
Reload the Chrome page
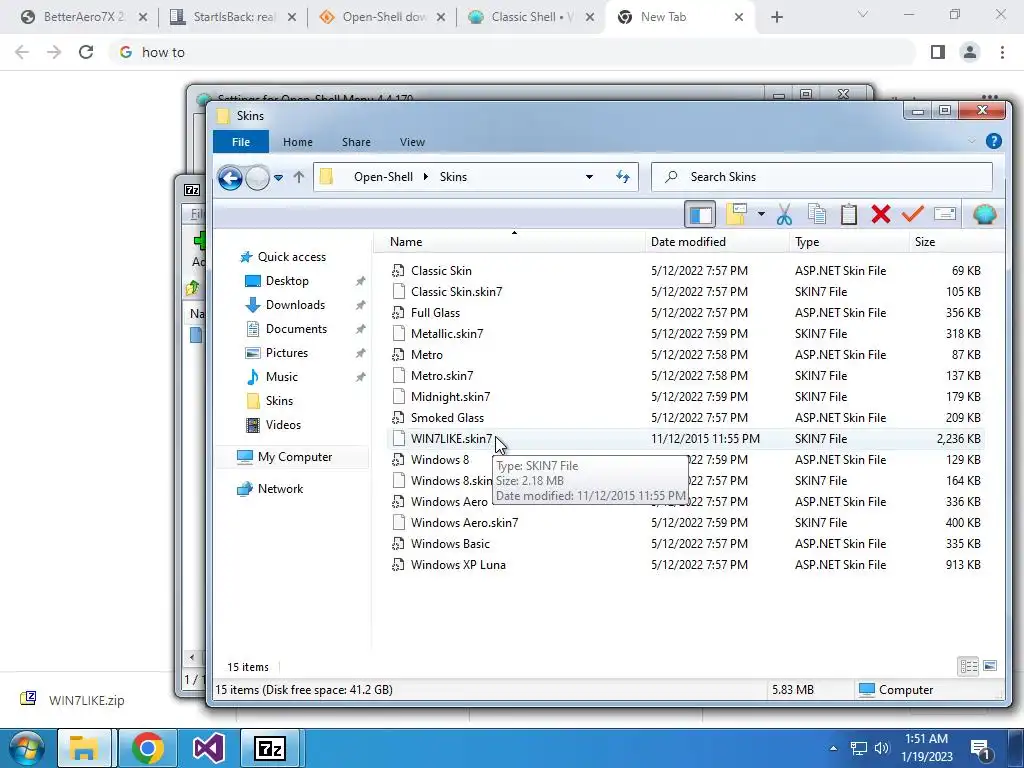coord(86,52)
